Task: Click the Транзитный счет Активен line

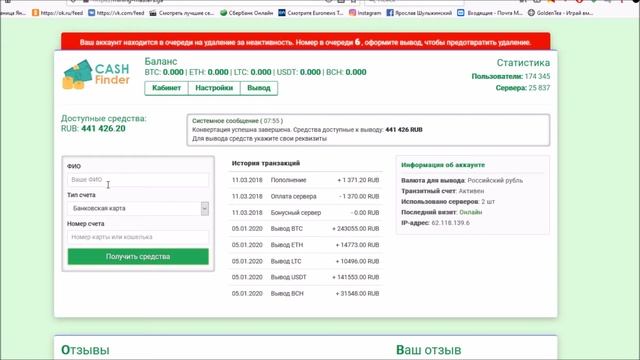Action: click(x=442, y=191)
